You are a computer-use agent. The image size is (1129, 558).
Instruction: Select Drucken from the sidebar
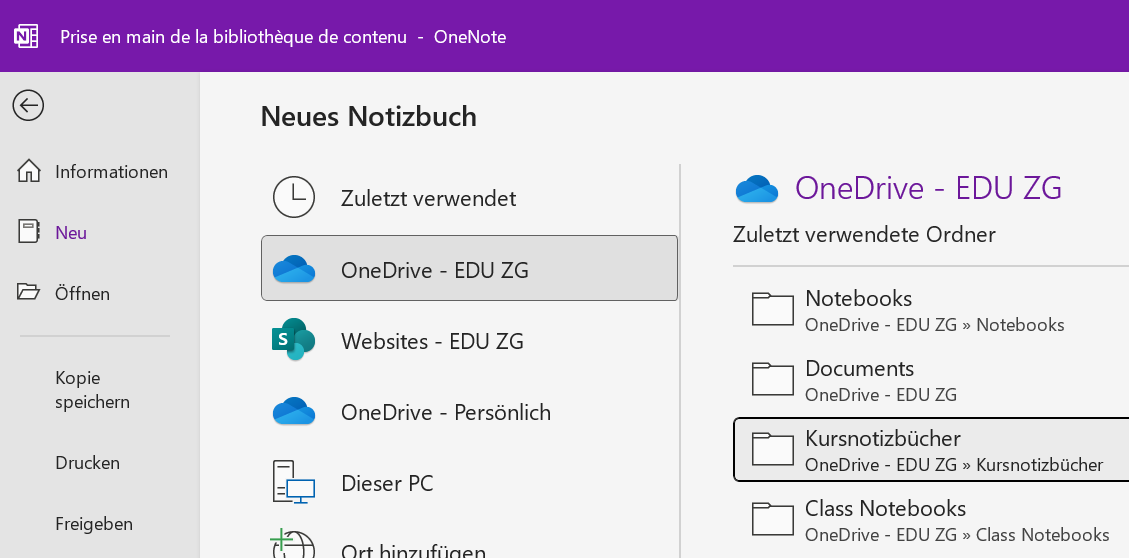(87, 463)
